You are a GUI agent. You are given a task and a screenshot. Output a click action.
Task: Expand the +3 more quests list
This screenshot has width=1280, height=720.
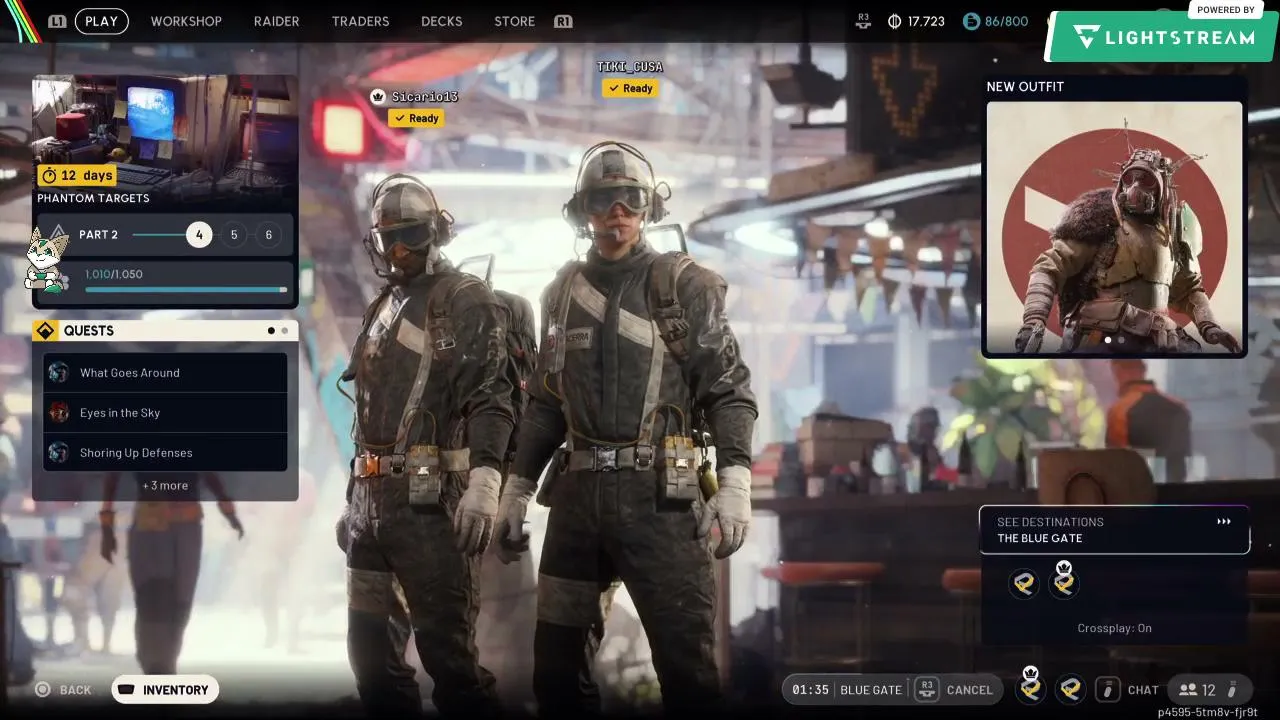(165, 485)
